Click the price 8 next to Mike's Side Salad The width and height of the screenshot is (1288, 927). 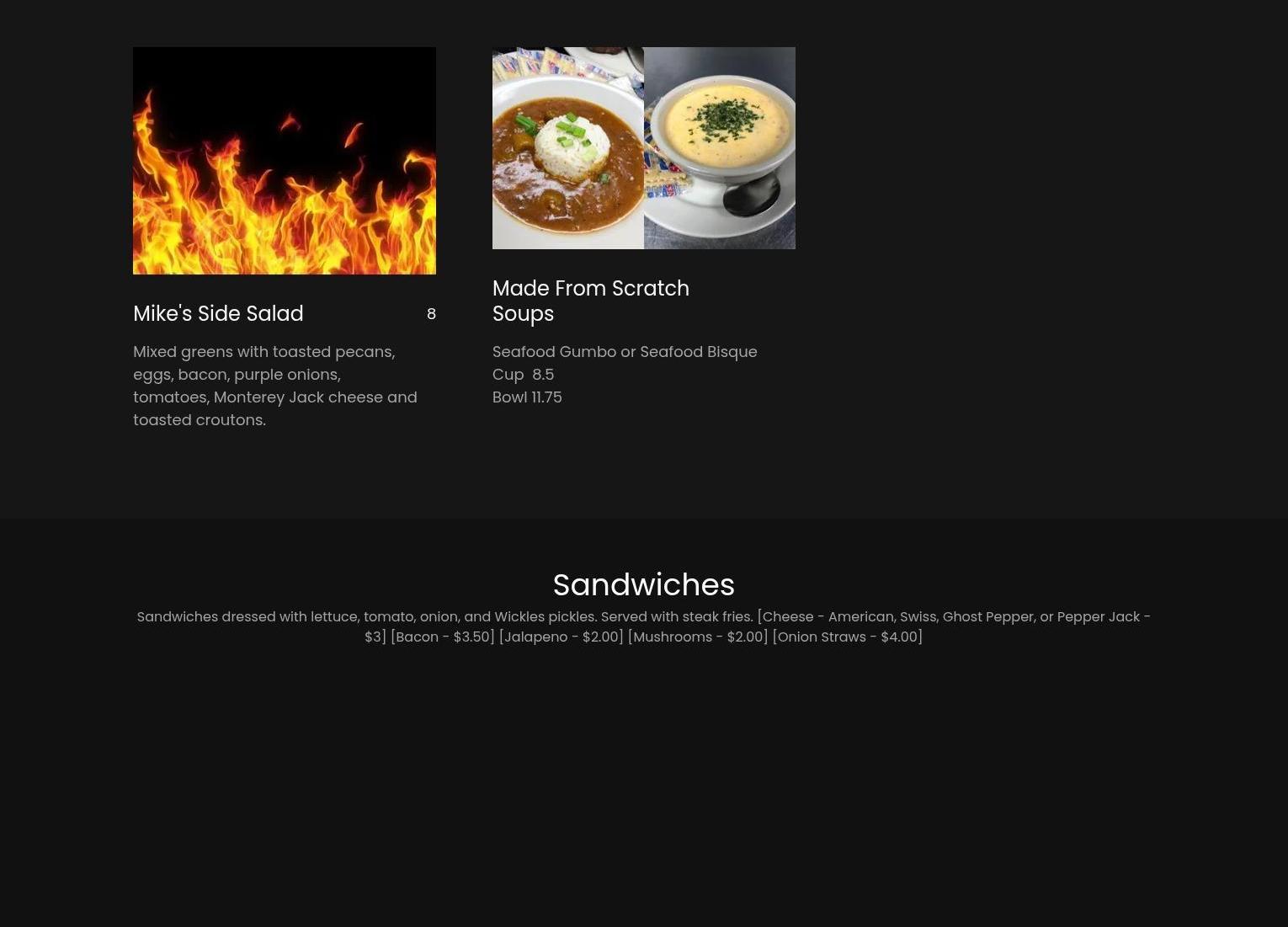(431, 314)
